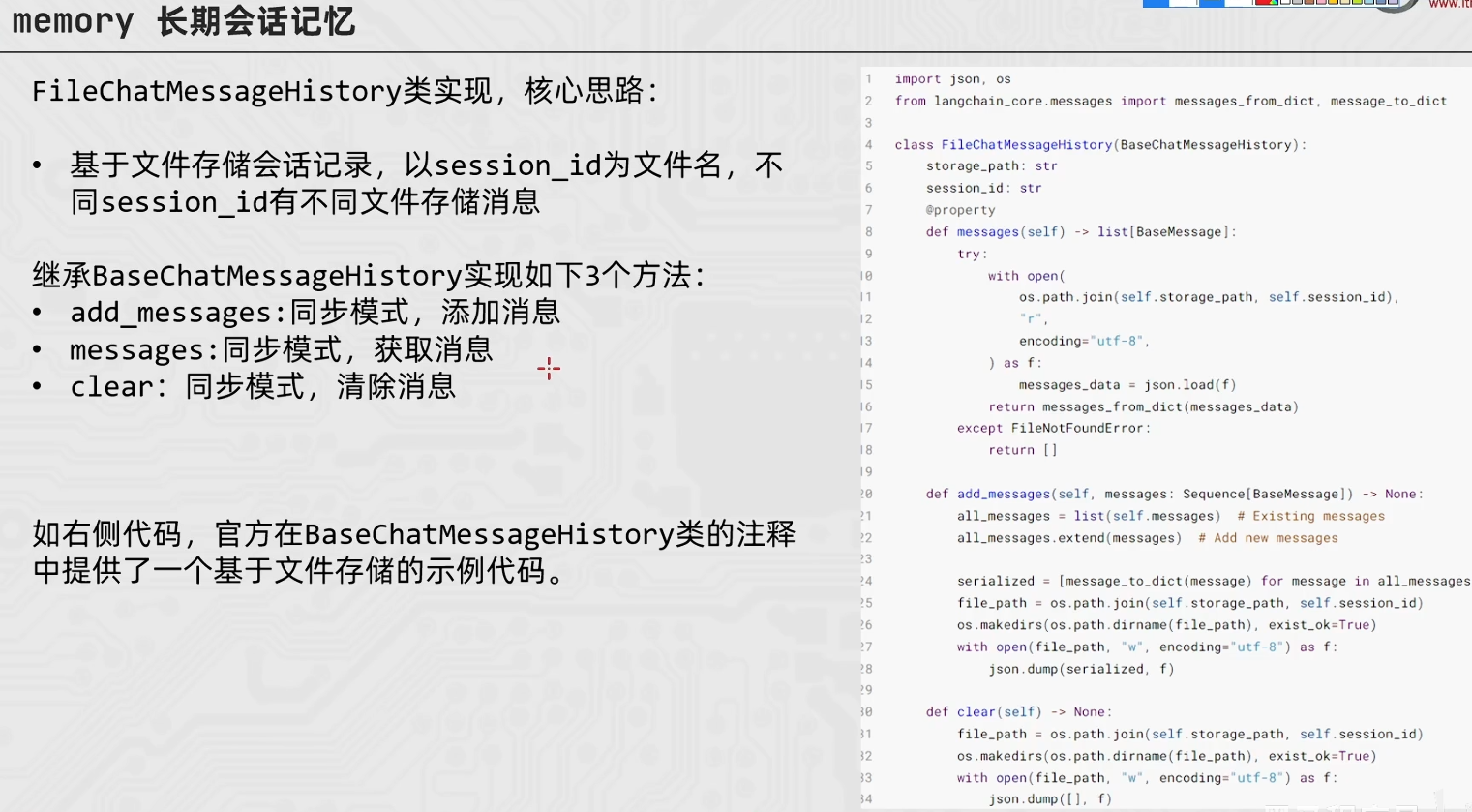This screenshot has height=812, width=1472.
Task: Click the '@property' decorator line
Action: tap(960, 210)
